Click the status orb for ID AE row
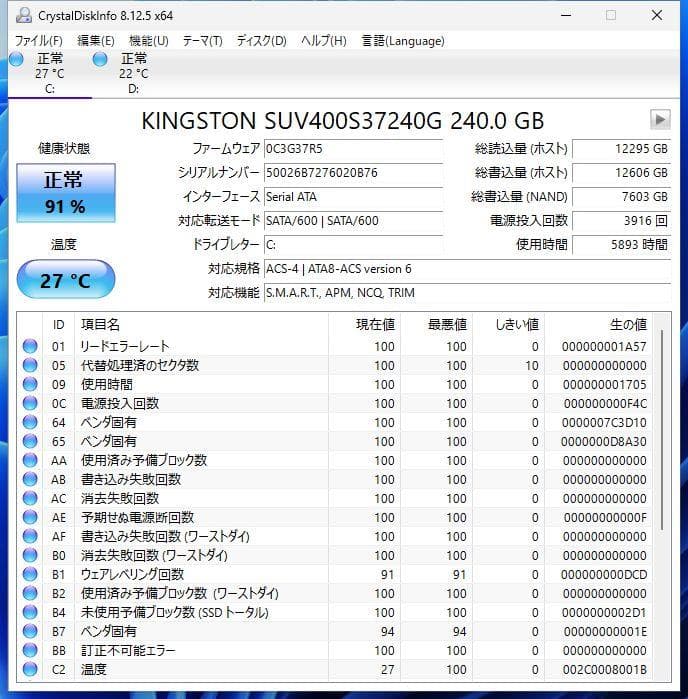 click(x=30, y=518)
